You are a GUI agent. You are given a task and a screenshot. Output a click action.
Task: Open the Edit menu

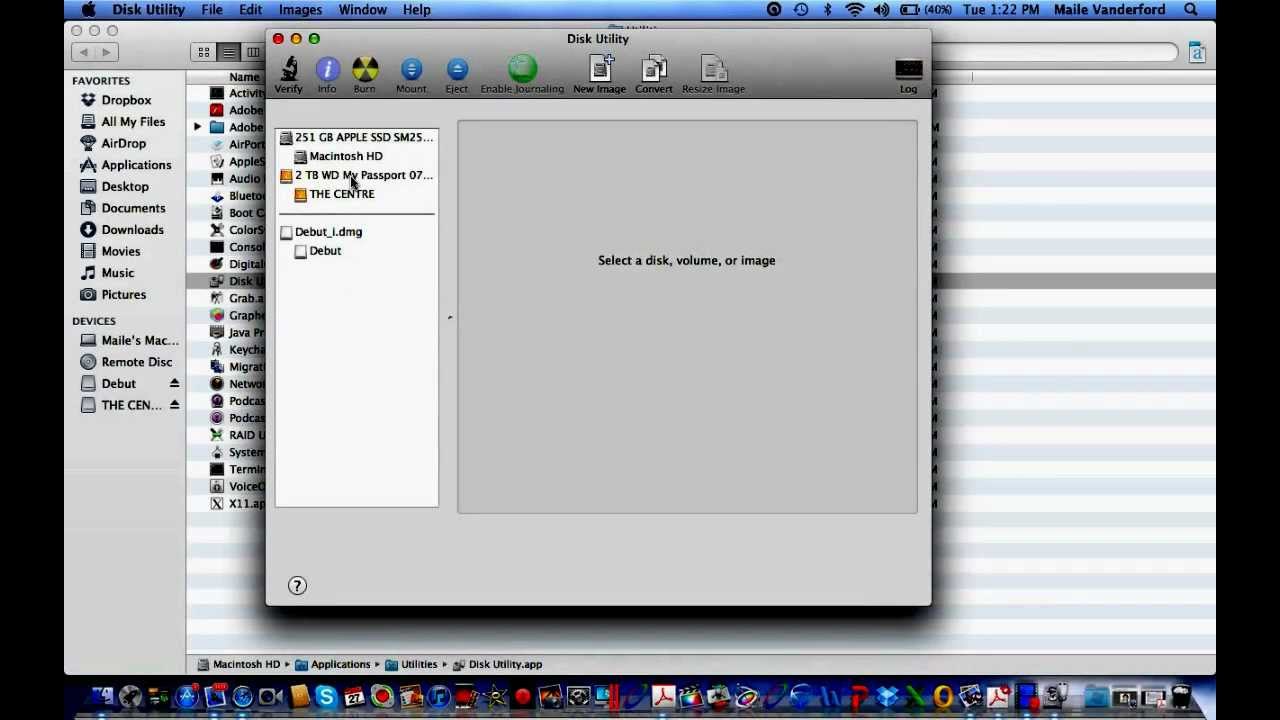point(250,10)
